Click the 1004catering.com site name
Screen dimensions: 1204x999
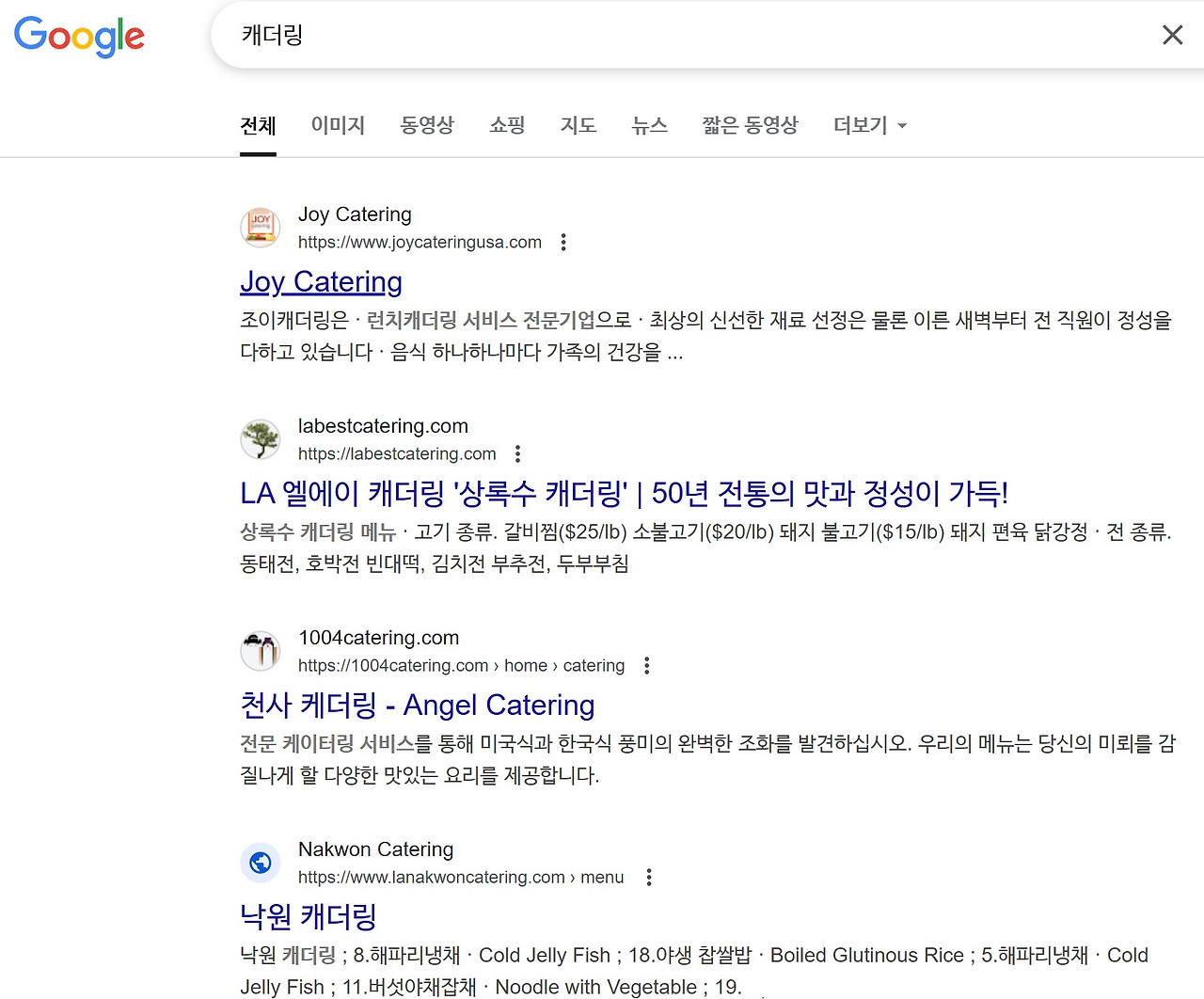point(378,638)
